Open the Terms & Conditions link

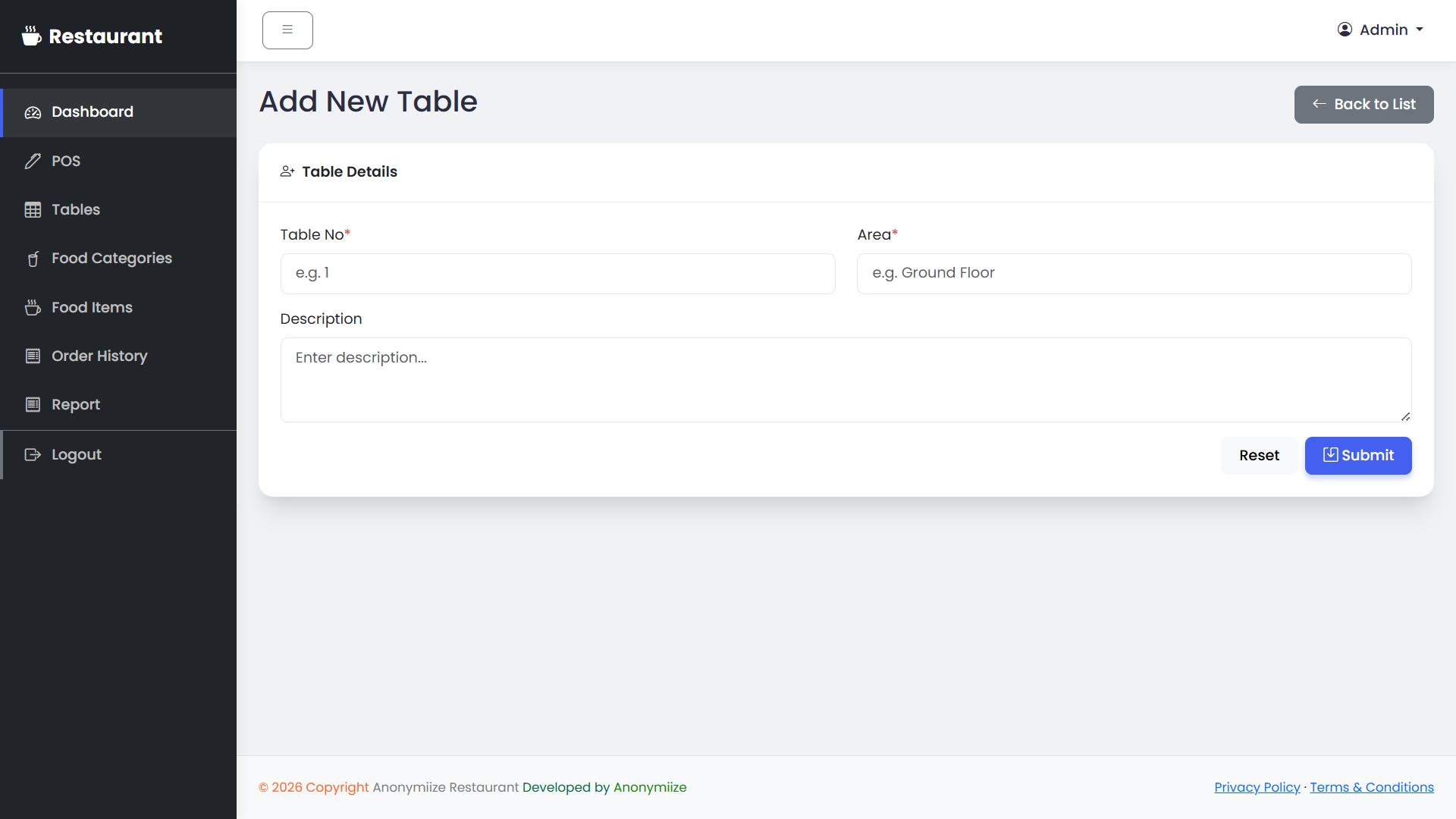coord(1371,787)
